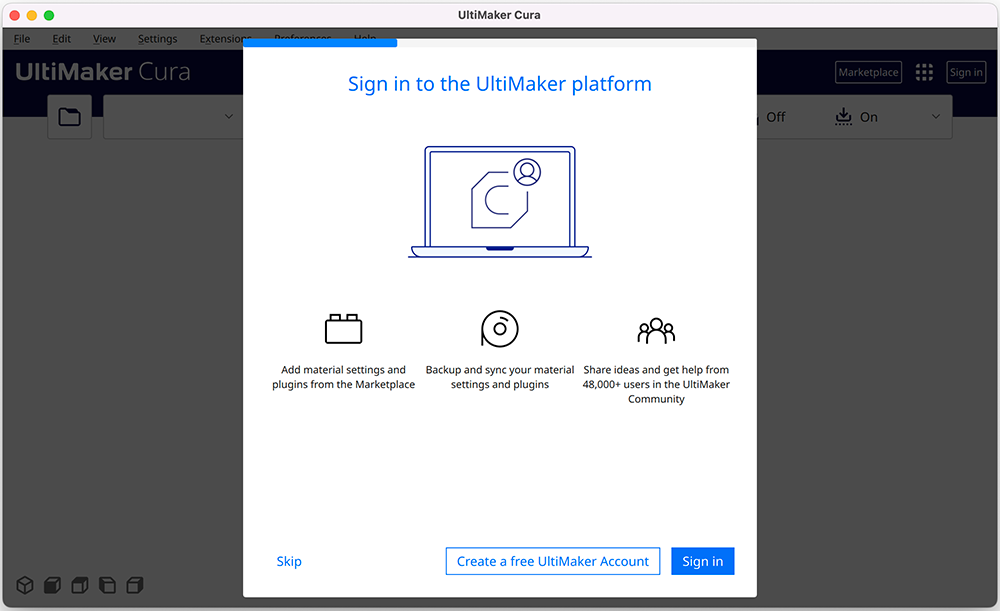1000x611 pixels.
Task: Click the green macOS zoom button
Action: (49, 15)
